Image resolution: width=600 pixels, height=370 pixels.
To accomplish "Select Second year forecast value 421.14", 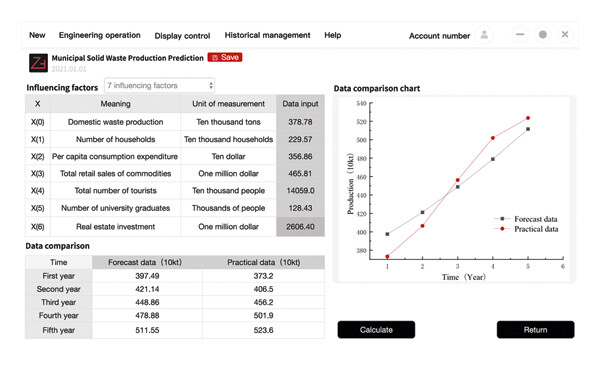I will click(x=147, y=289).
